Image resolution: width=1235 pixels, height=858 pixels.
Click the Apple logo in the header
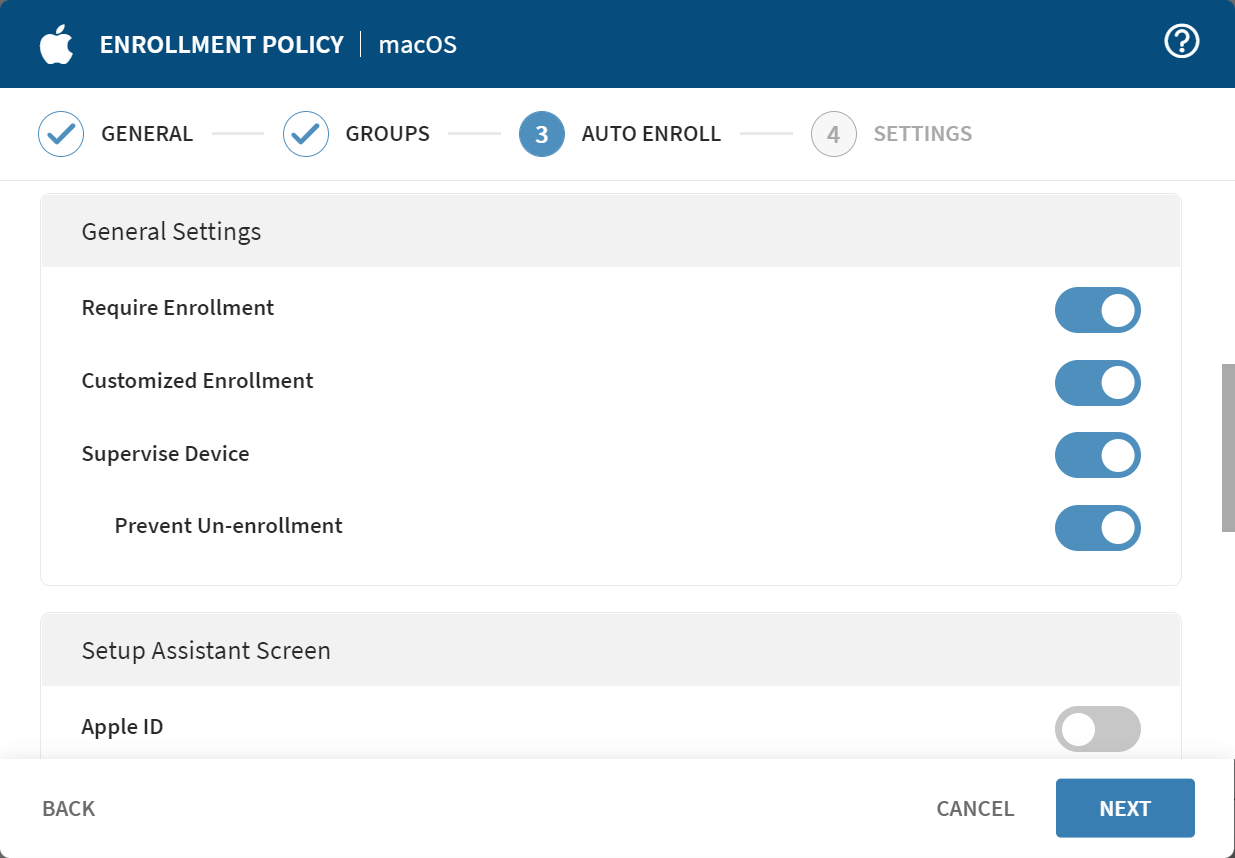(x=57, y=43)
